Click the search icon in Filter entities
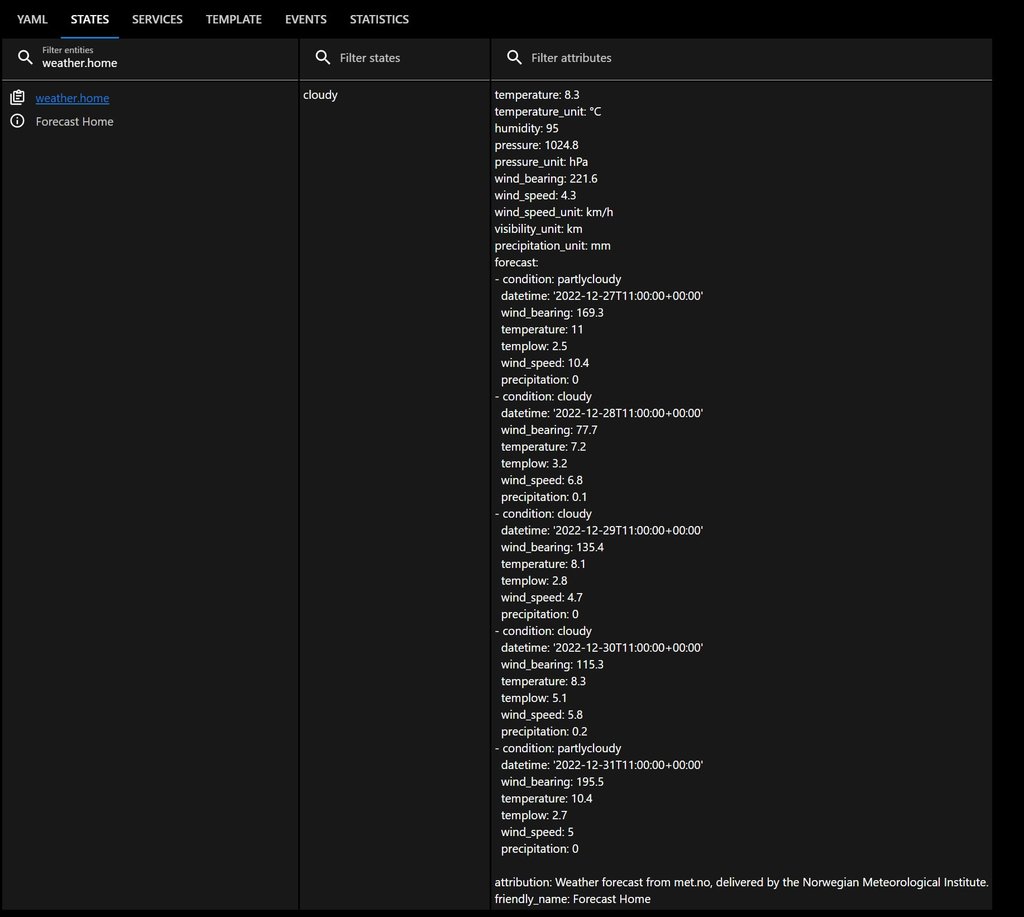The width and height of the screenshot is (1024, 917). tap(25, 57)
